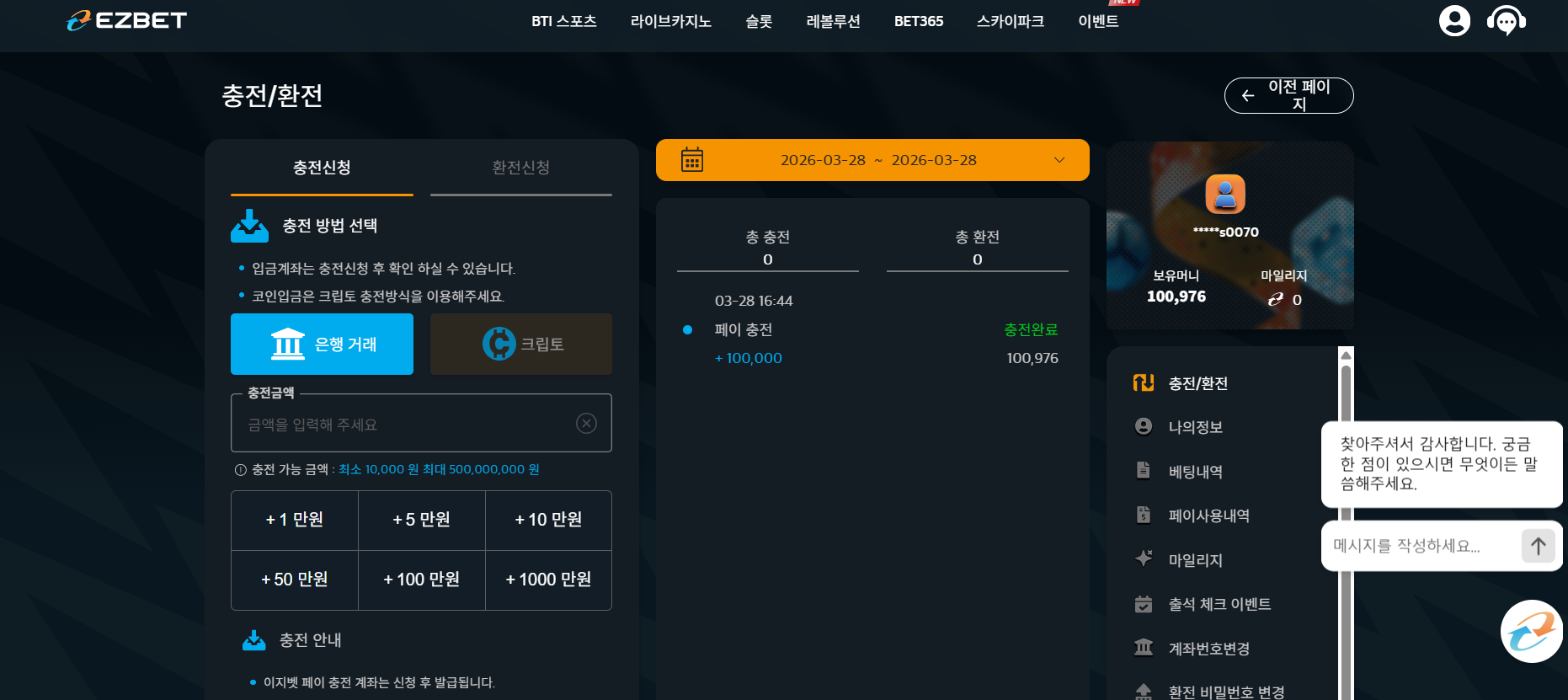This screenshot has height=700, width=1568.
Task: Open the user profile icon in header
Action: point(1454,20)
